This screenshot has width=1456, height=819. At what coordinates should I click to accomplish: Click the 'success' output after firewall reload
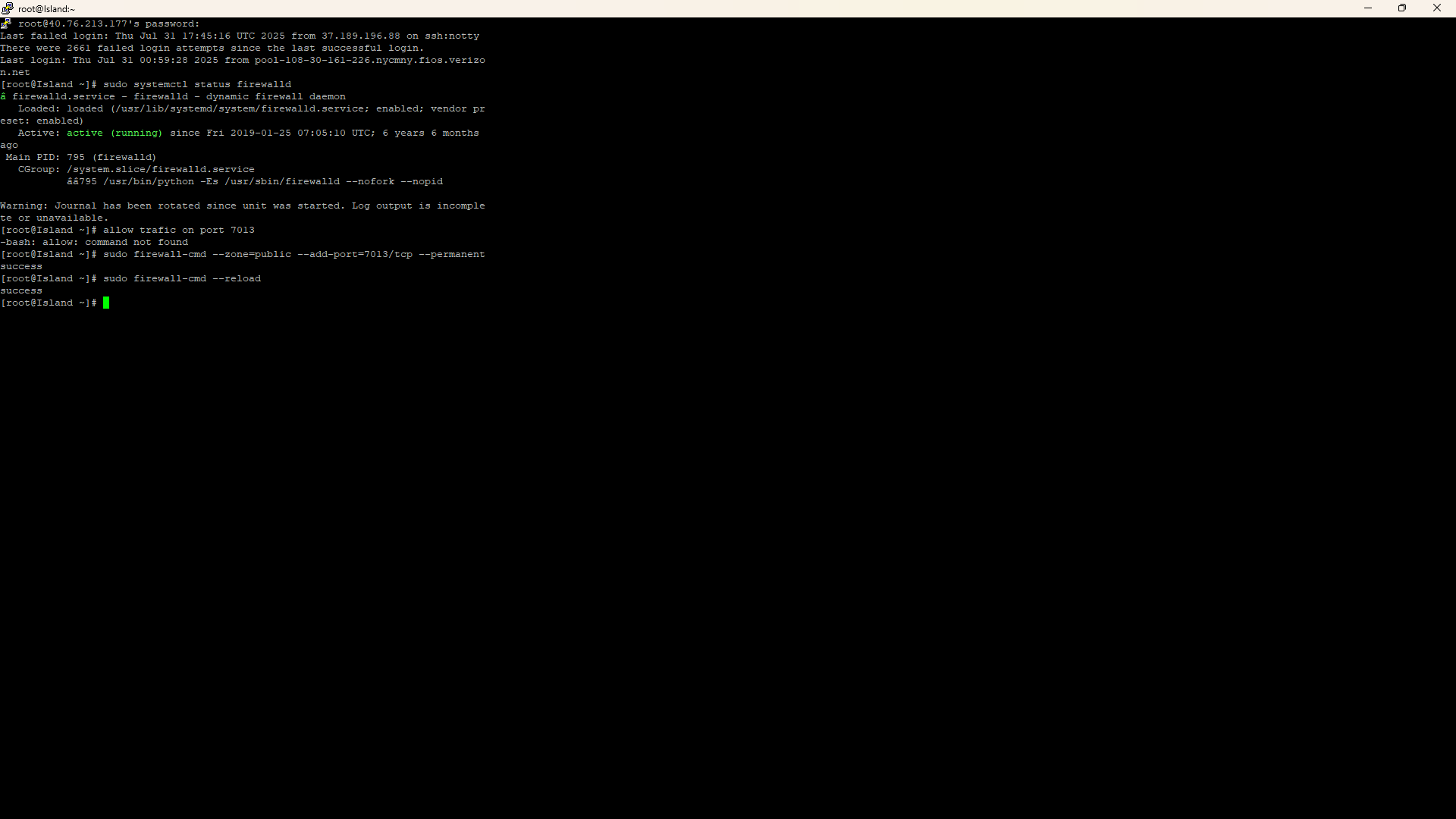click(x=21, y=290)
